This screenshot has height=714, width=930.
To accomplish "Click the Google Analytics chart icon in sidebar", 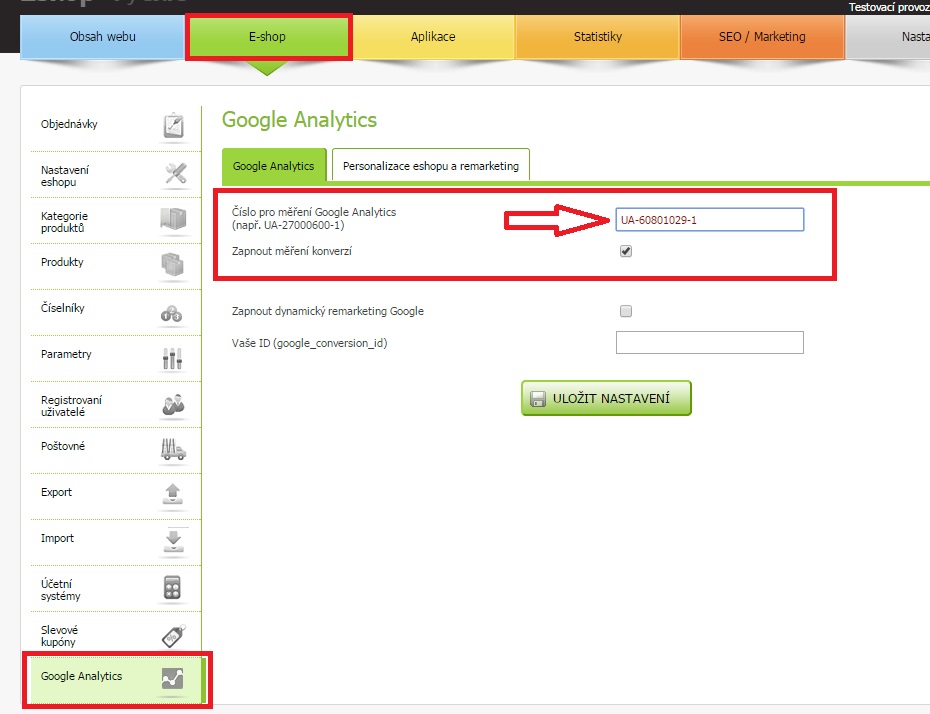I will [x=173, y=679].
